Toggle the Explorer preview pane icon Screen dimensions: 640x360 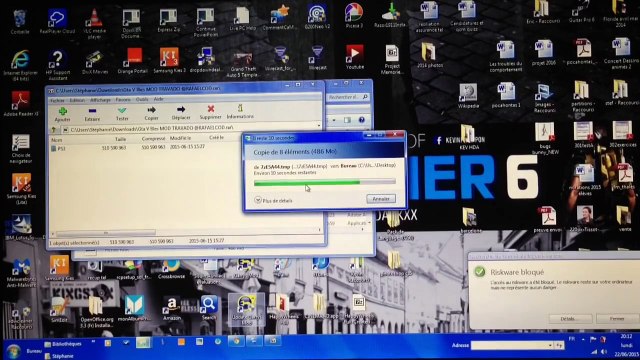tap(347, 120)
